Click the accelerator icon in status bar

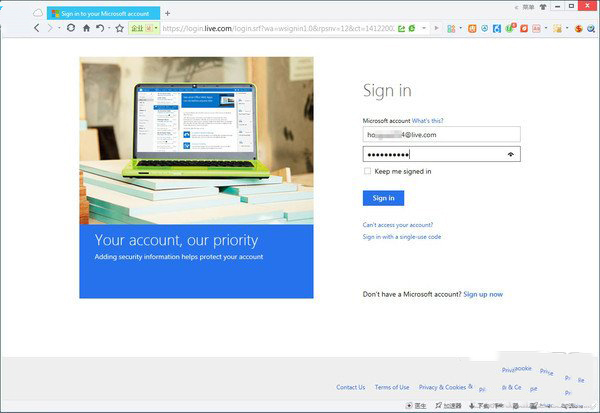point(439,405)
